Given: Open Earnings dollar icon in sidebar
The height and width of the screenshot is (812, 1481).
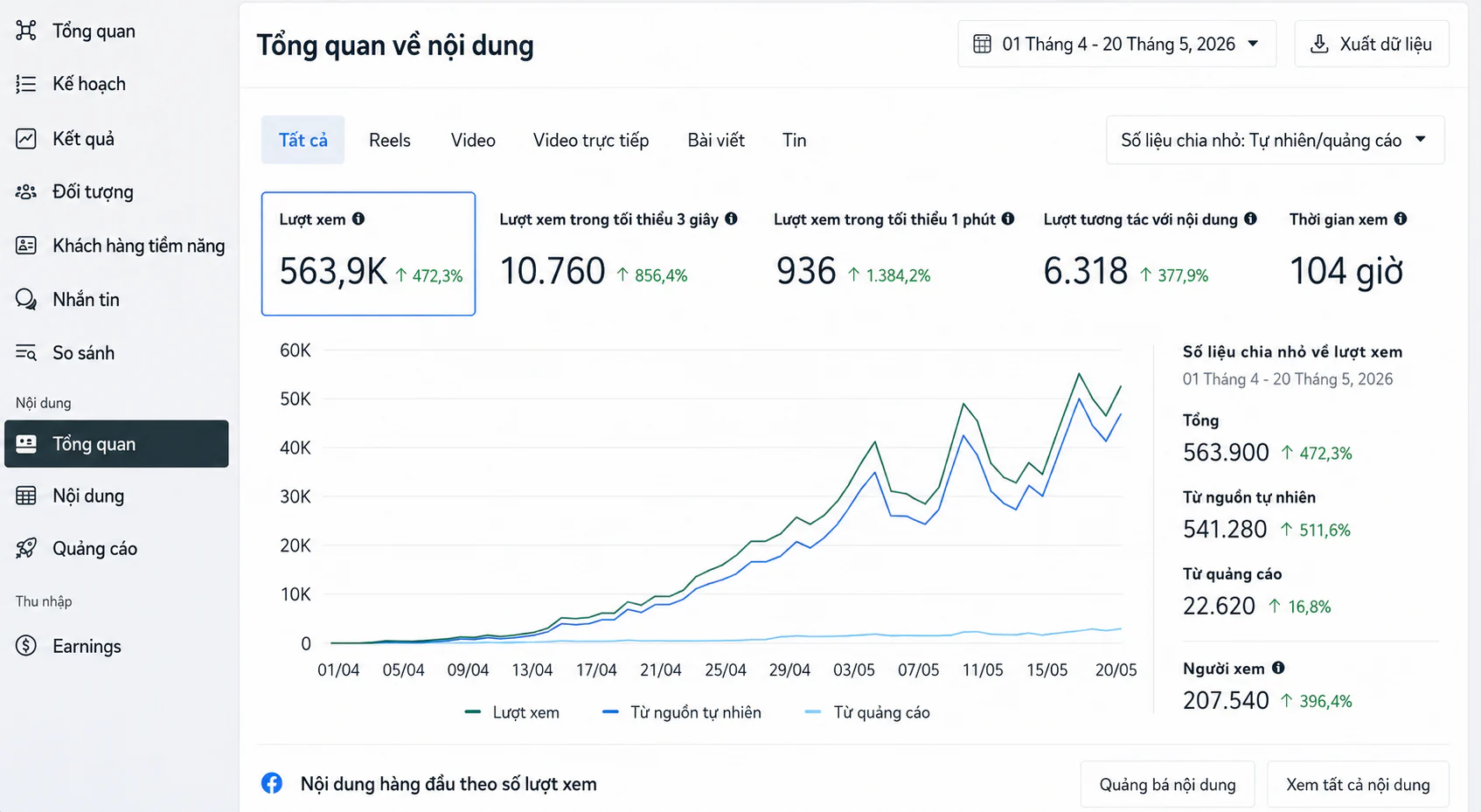Looking at the screenshot, I should pos(26,646).
